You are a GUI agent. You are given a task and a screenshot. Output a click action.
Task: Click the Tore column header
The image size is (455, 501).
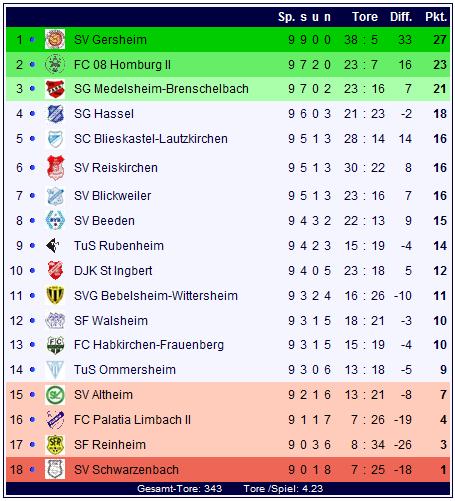pos(365,17)
